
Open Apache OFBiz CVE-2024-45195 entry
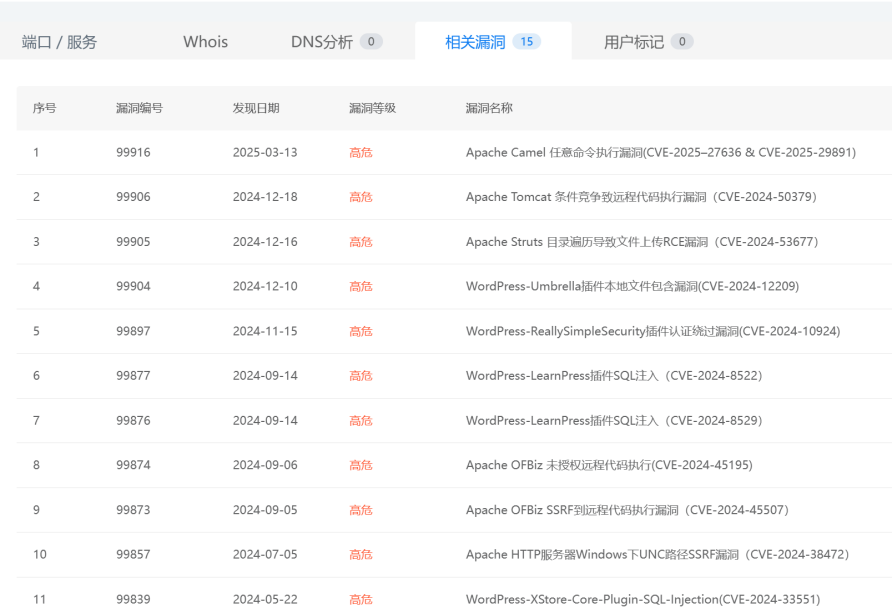(609, 465)
